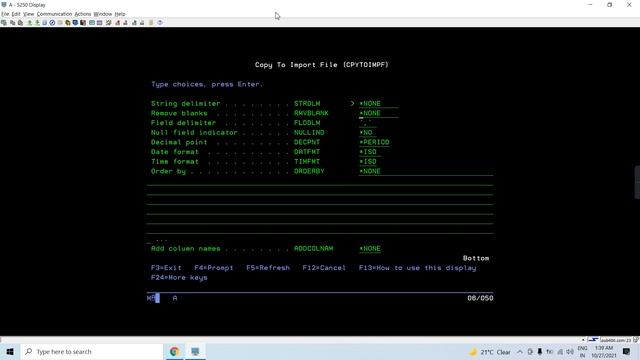
Task: Click the F5=Refresh function key
Action: click(x=268, y=268)
